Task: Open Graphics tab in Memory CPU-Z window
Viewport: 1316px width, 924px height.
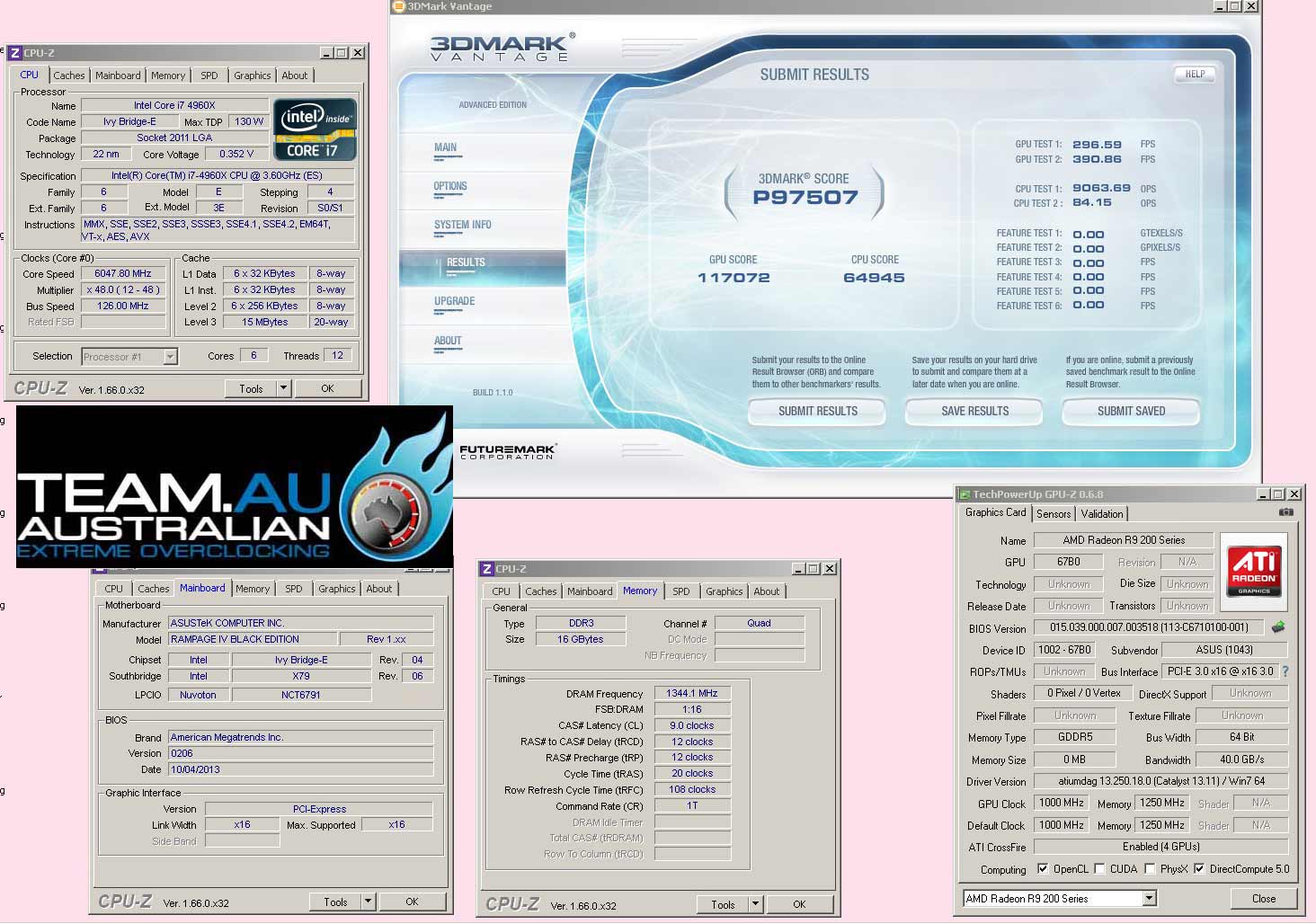Action: coord(724,591)
